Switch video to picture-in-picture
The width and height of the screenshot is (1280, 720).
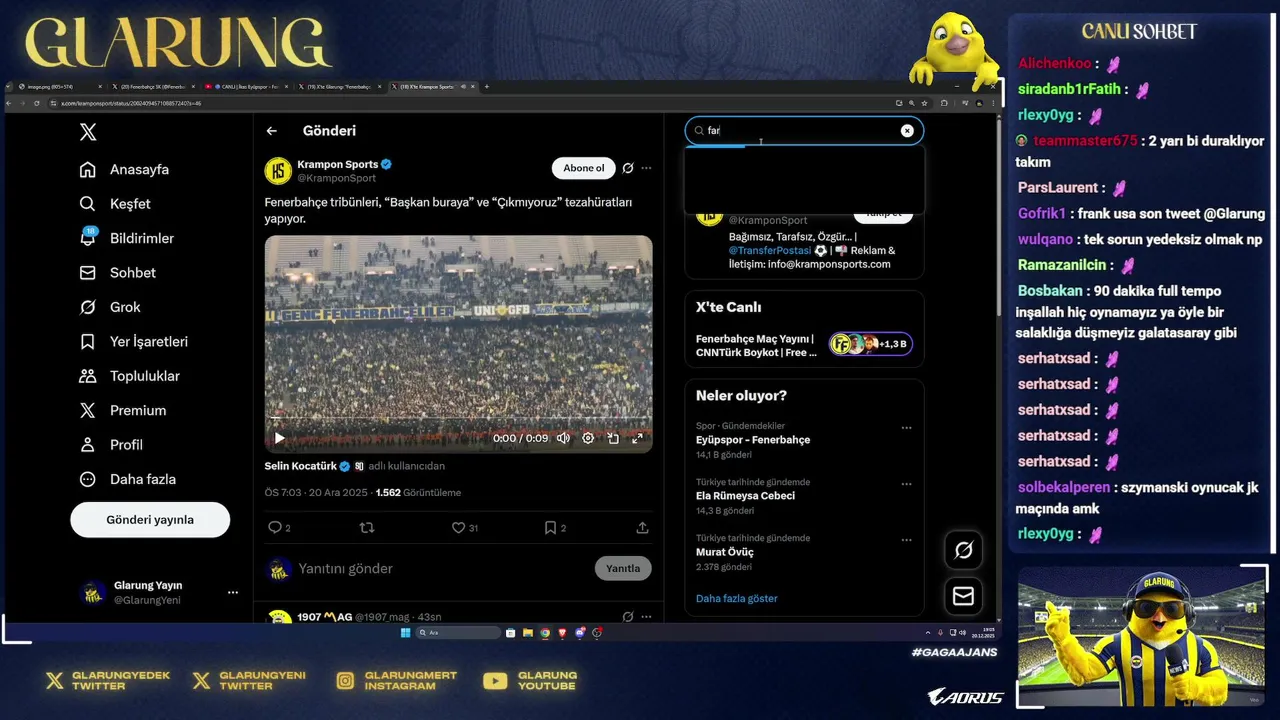pyautogui.click(x=613, y=438)
